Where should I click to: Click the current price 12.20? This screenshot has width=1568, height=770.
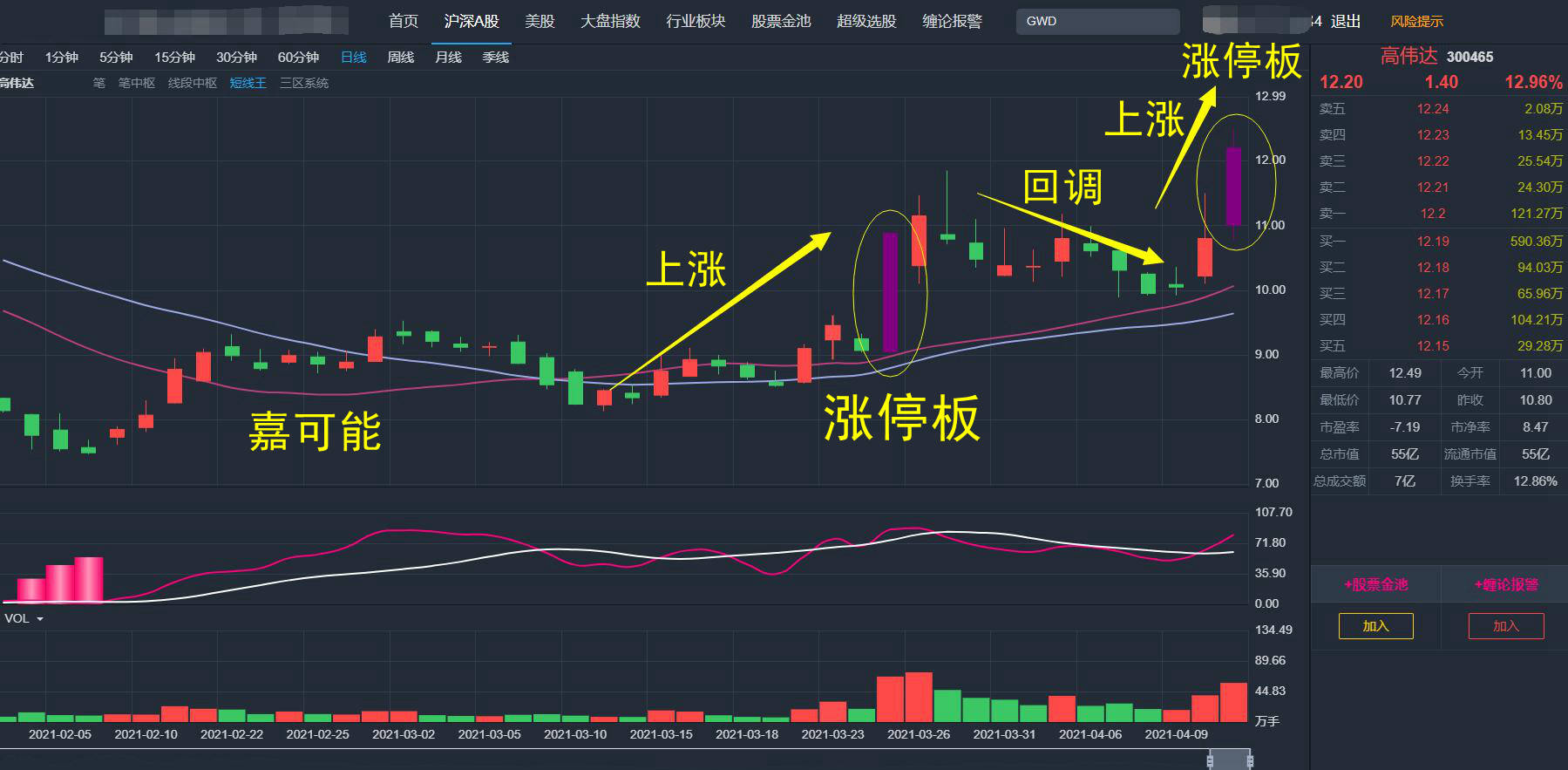[1341, 82]
